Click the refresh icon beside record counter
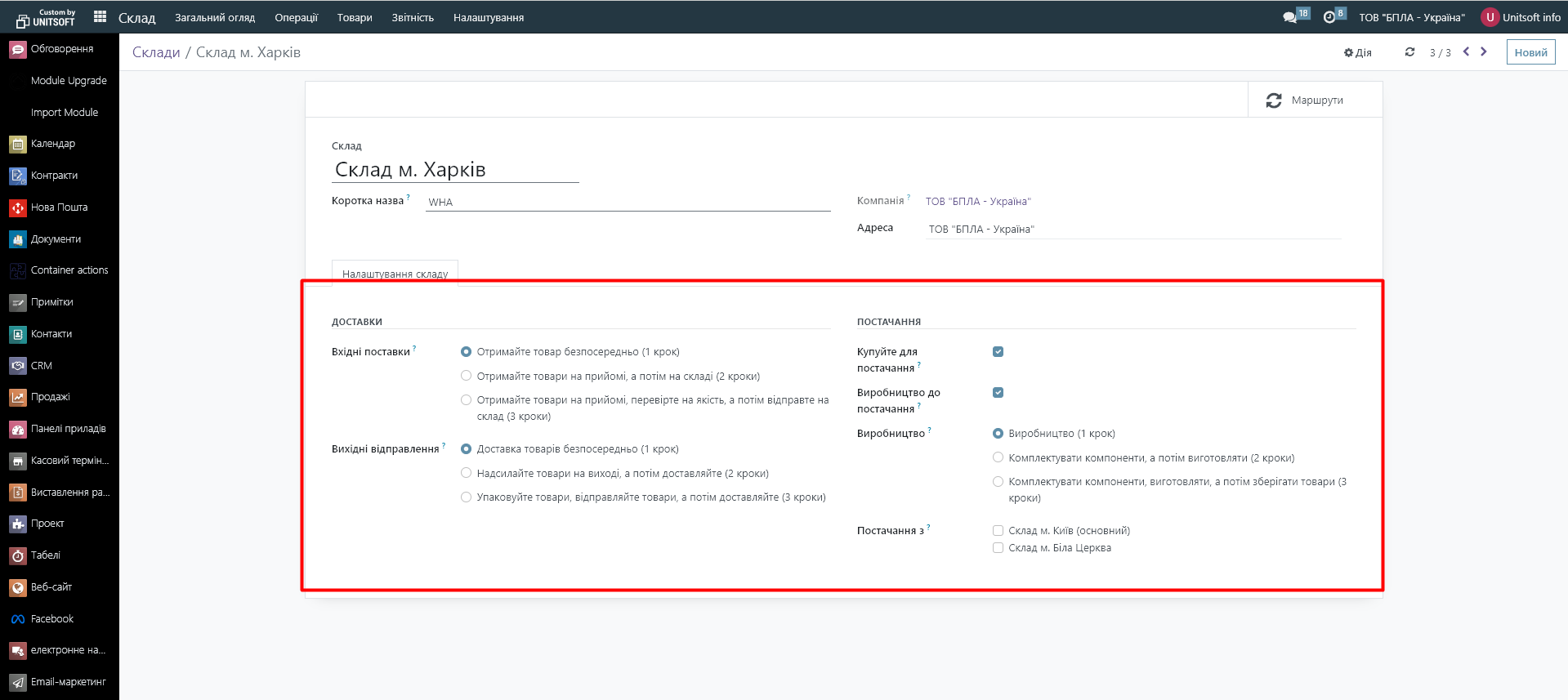Screen dimensions: 1568x700 pyautogui.click(x=1409, y=52)
